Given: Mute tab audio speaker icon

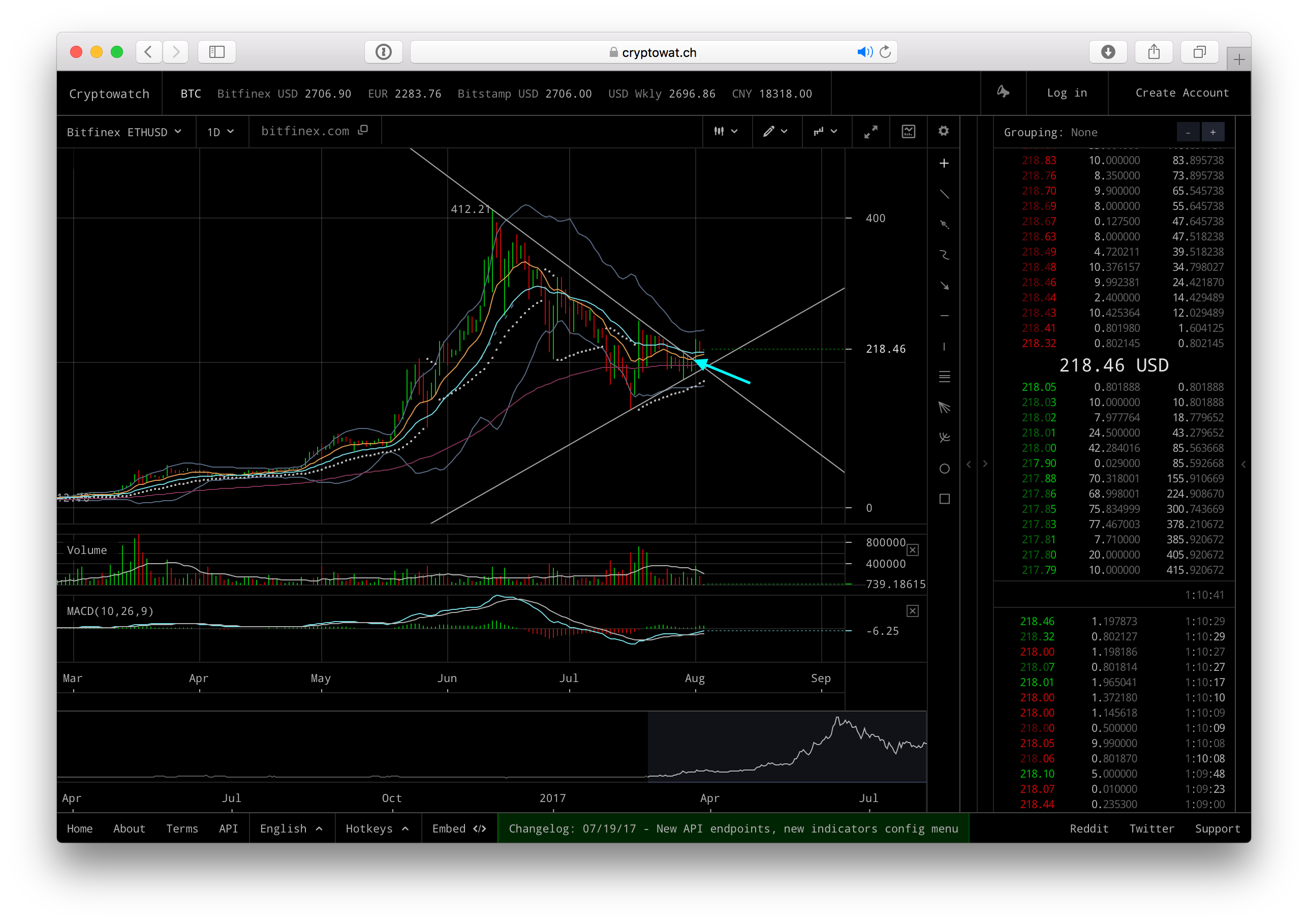Looking at the screenshot, I should point(864,52).
